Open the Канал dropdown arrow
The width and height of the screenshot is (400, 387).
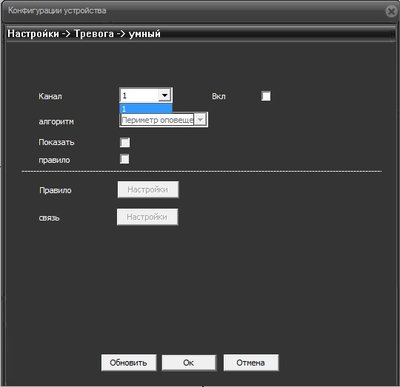click(164, 96)
